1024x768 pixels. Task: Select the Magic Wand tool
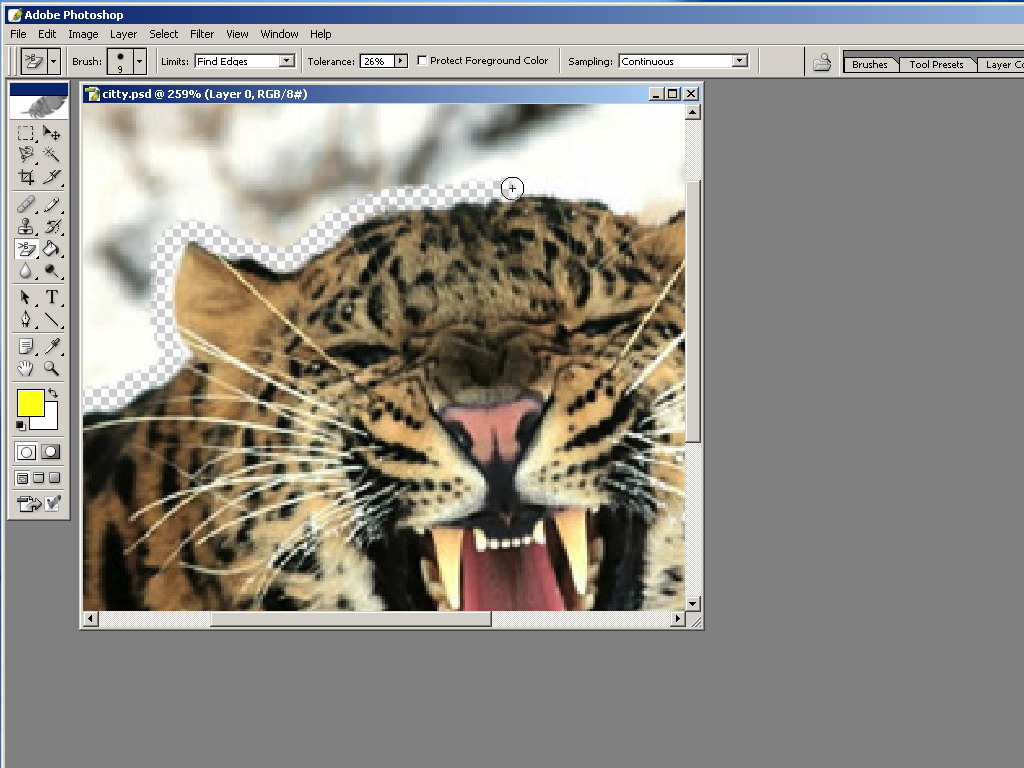(51, 154)
